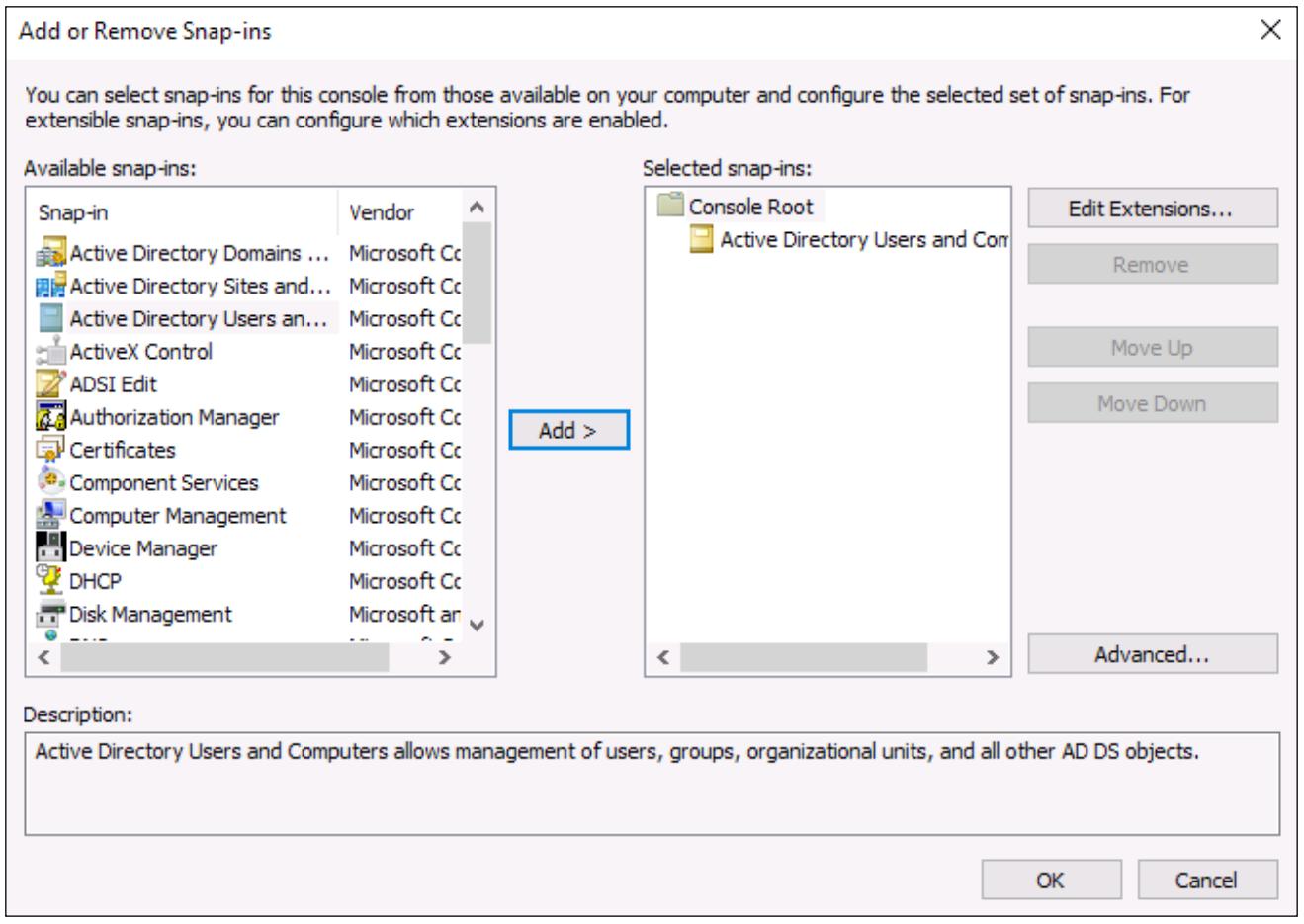The width and height of the screenshot is (1304, 924).
Task: Select ADSI Edit snap-in name
Action: (x=113, y=384)
